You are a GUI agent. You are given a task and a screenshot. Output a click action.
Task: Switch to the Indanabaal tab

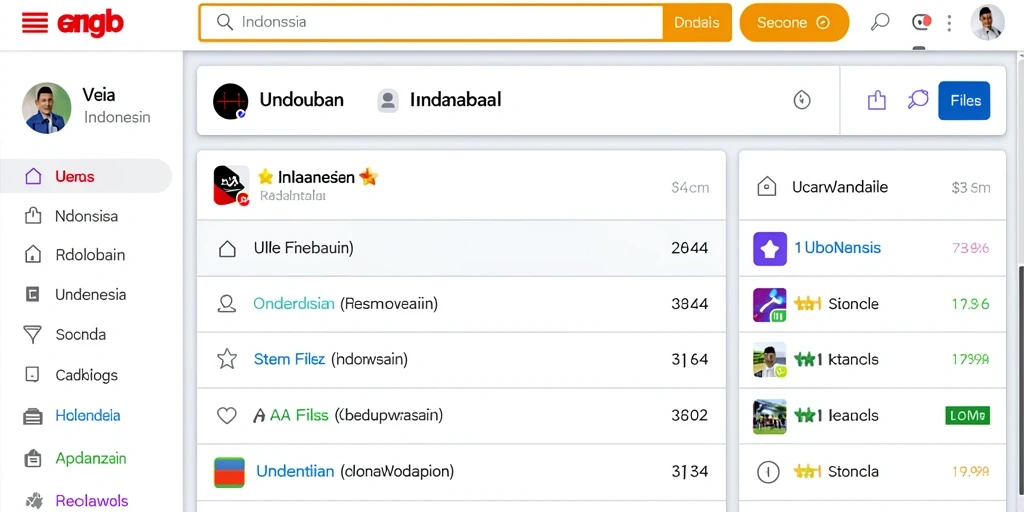pyautogui.click(x=456, y=100)
